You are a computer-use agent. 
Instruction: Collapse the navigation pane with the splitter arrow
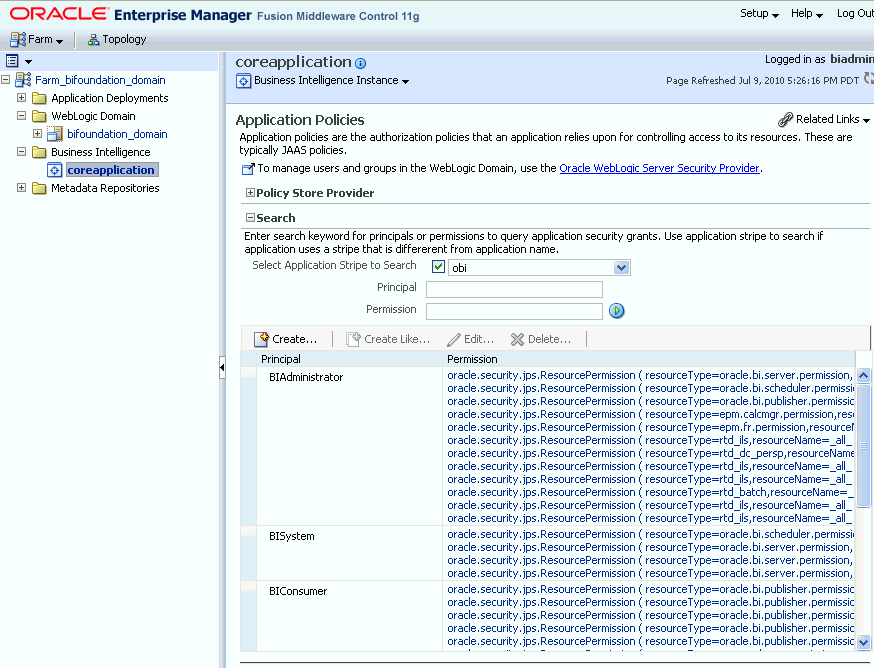221,367
